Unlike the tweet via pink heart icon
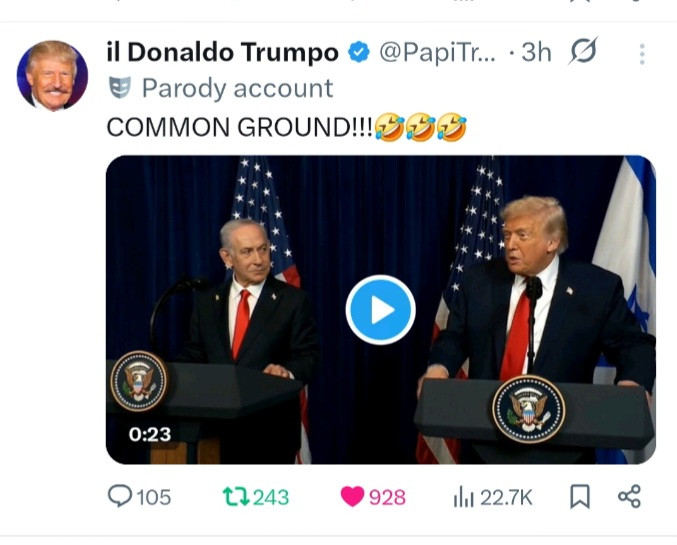The image size is (677, 545). click(x=352, y=497)
